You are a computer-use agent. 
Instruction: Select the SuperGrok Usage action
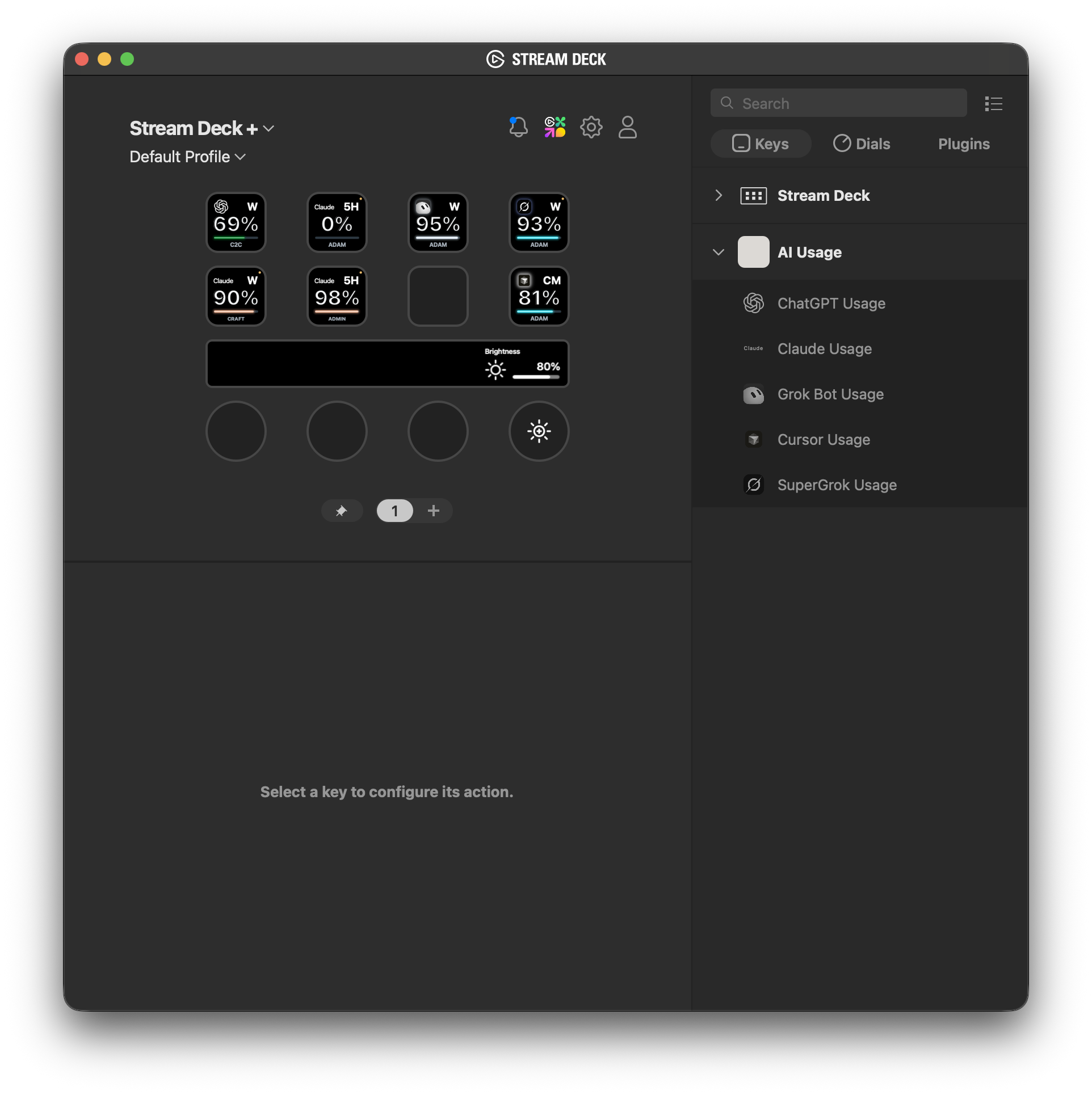pyautogui.click(x=860, y=485)
